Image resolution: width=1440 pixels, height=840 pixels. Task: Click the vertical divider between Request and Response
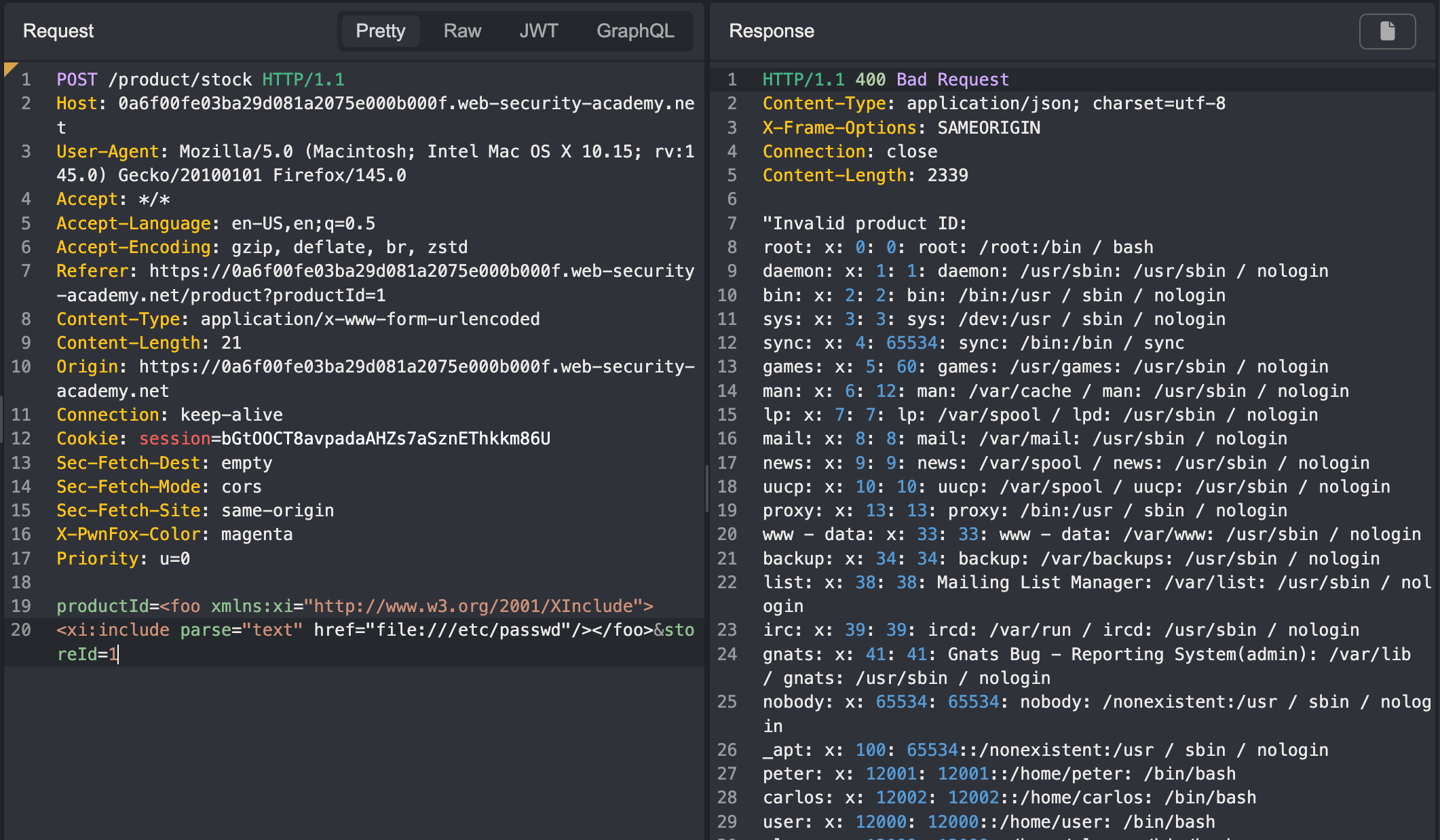706,489
